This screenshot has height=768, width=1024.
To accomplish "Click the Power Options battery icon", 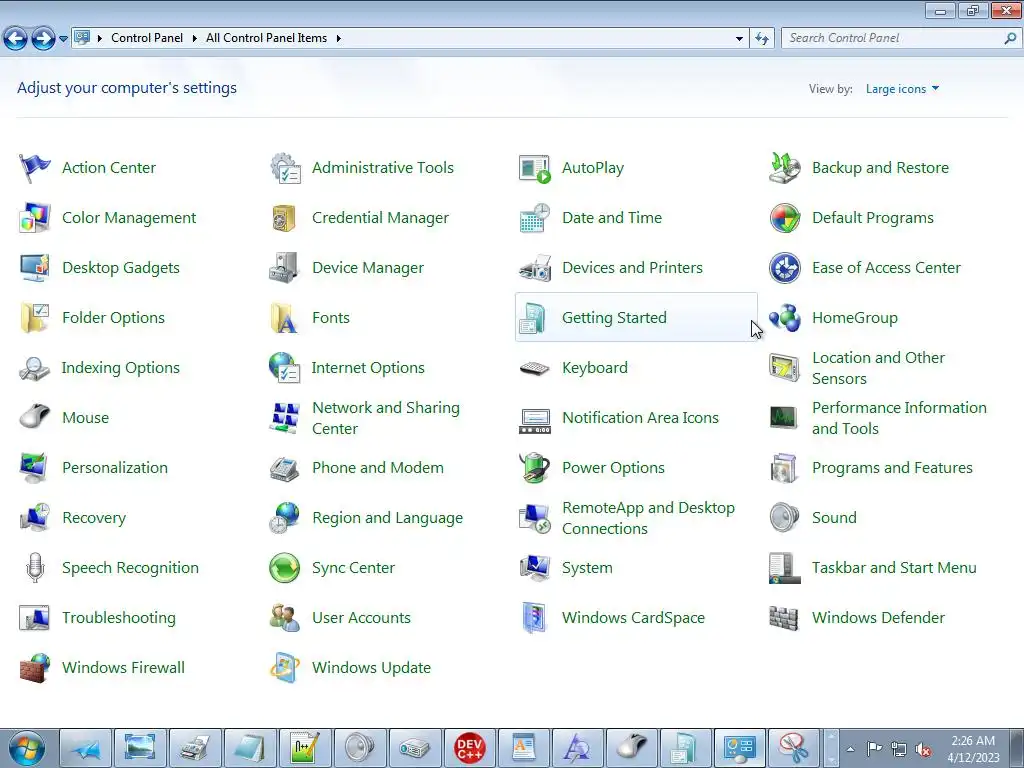I will (x=535, y=468).
